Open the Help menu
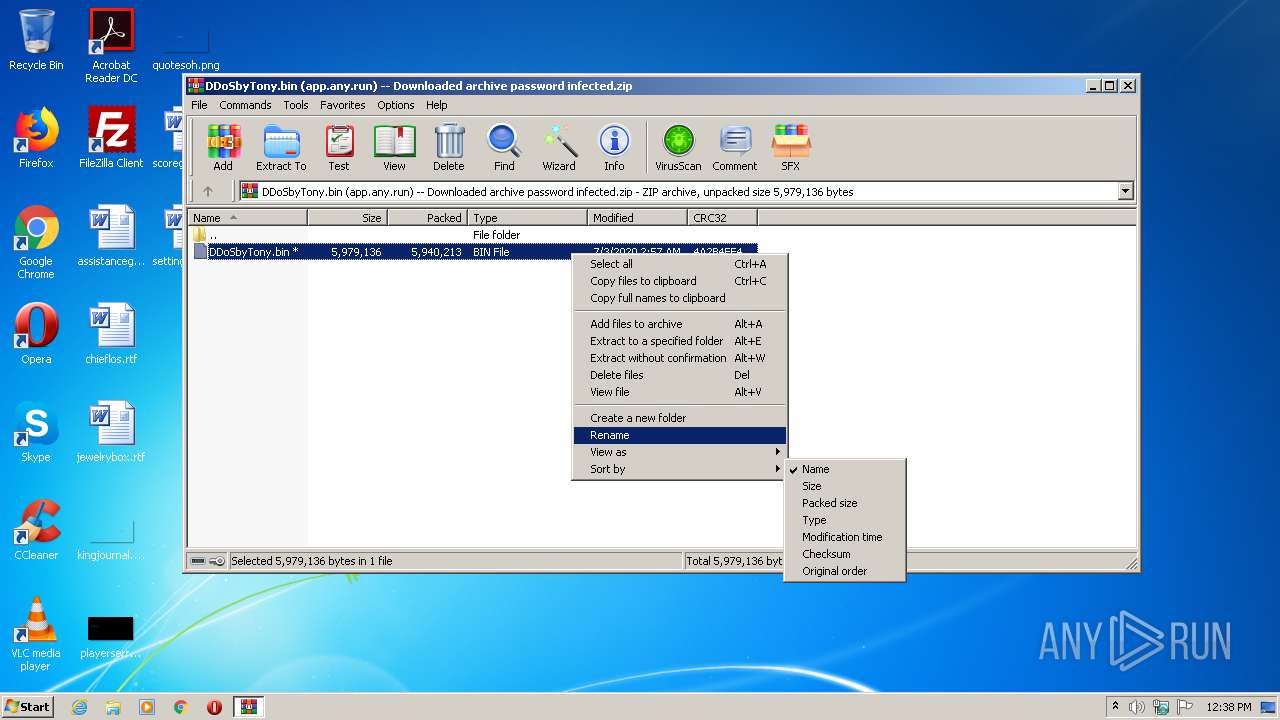 [437, 105]
